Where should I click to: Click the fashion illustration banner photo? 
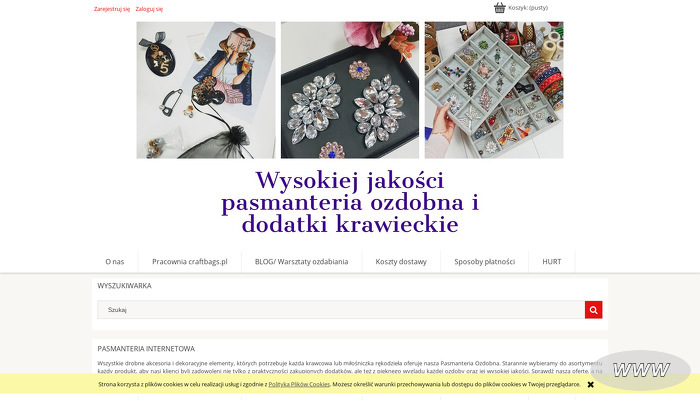(206, 90)
